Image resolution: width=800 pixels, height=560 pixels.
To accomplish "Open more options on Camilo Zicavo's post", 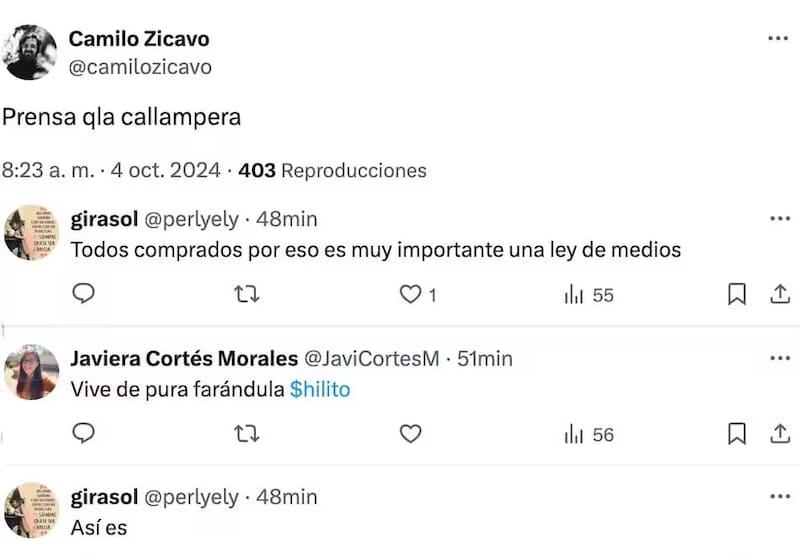I will coord(778,39).
